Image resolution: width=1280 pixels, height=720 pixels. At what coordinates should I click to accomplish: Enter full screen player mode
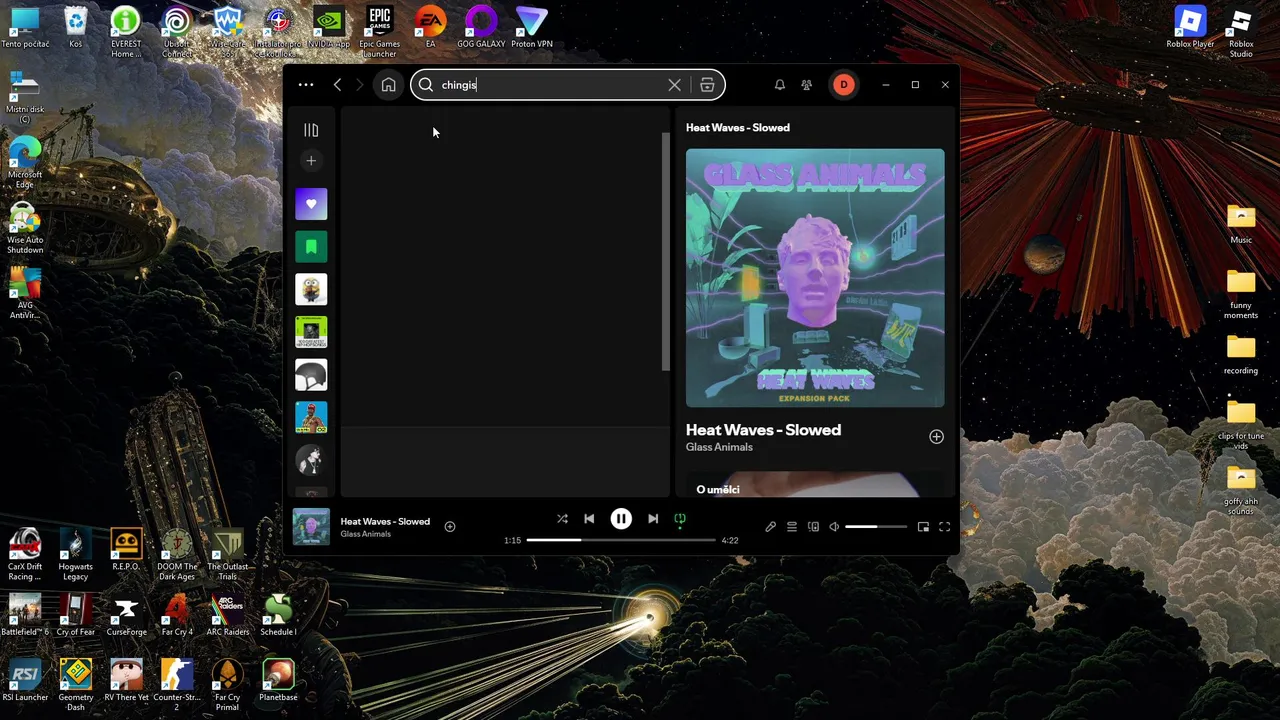pyautogui.click(x=944, y=527)
